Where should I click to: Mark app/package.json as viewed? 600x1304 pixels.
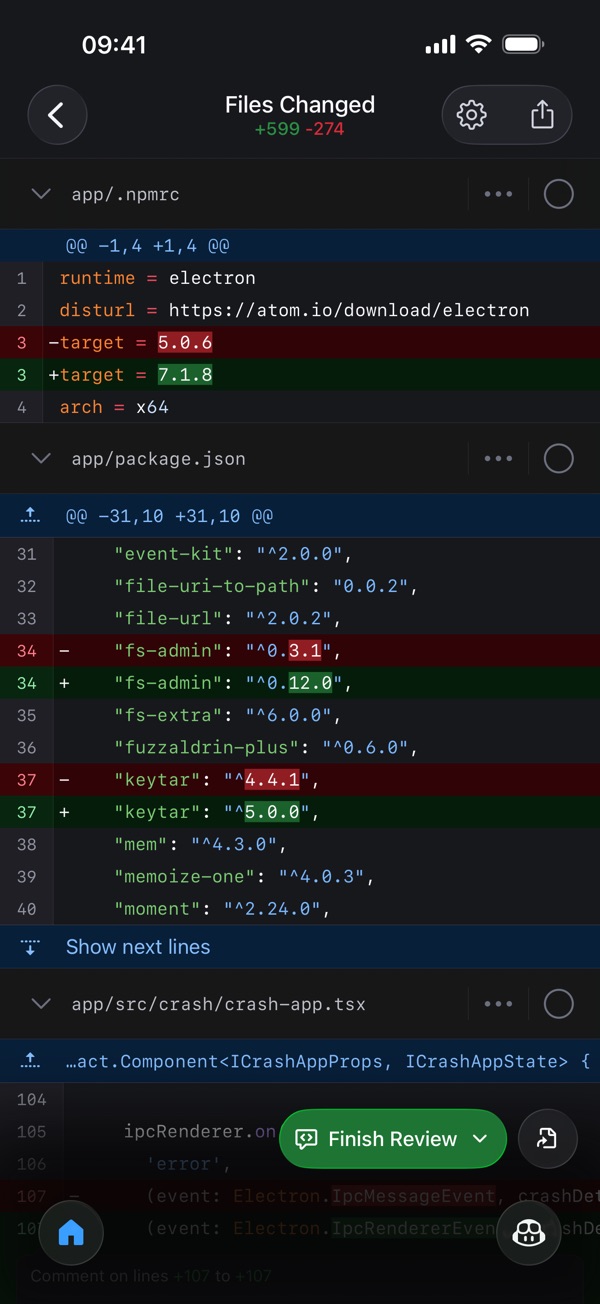tap(558, 458)
